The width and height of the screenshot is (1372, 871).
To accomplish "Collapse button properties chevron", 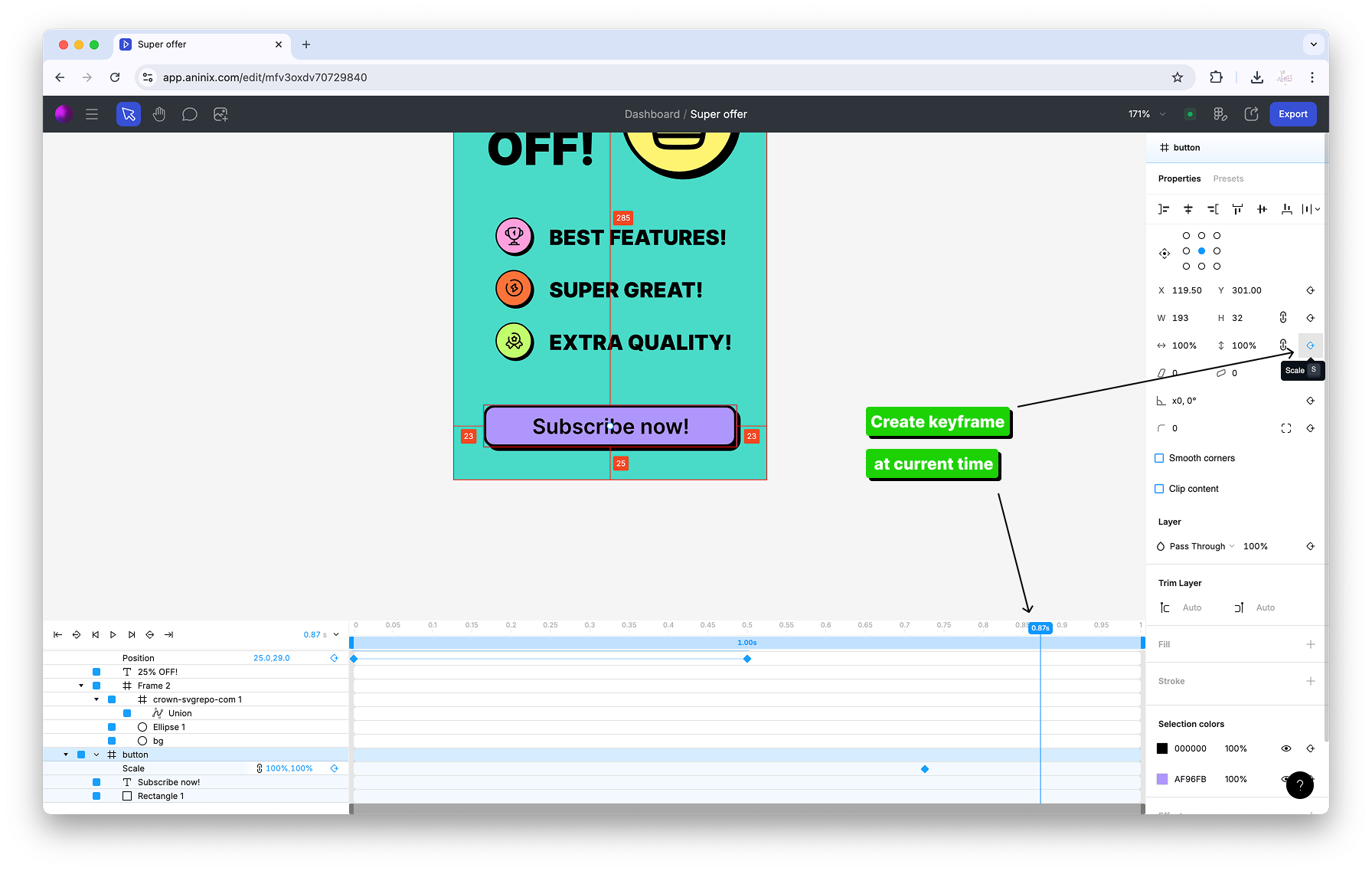I will tap(96, 755).
